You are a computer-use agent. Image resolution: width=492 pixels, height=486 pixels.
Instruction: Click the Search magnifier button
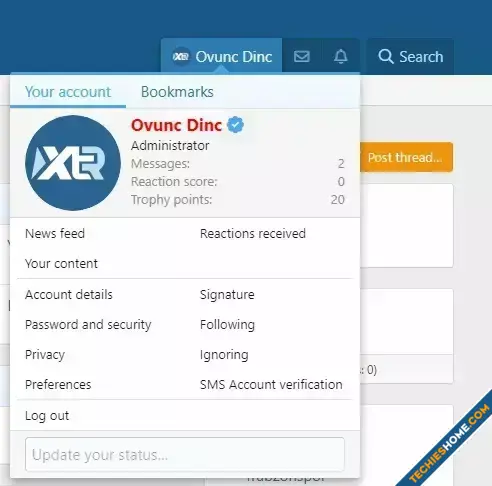pyautogui.click(x=411, y=56)
